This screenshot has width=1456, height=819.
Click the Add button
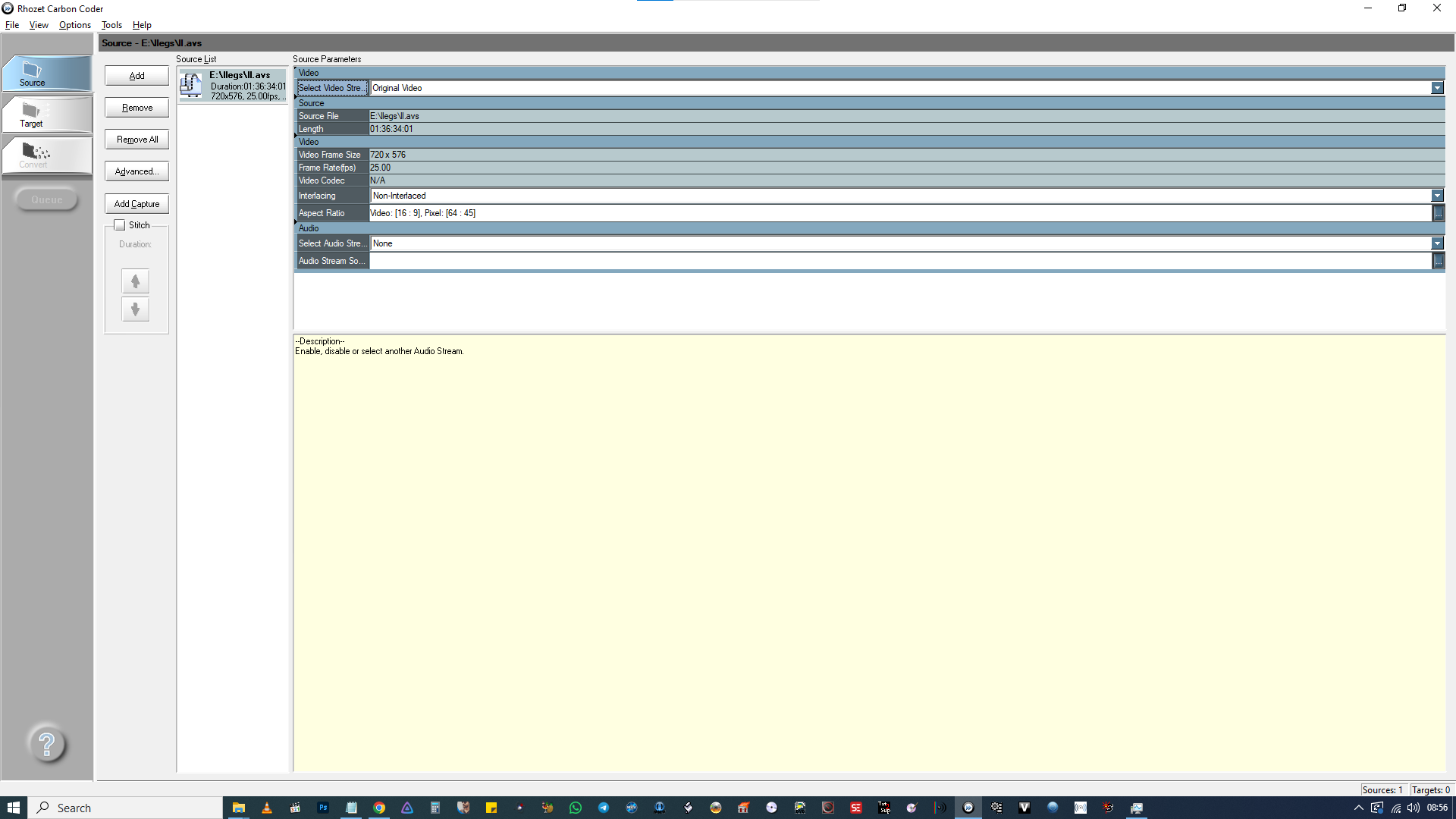pyautogui.click(x=136, y=76)
